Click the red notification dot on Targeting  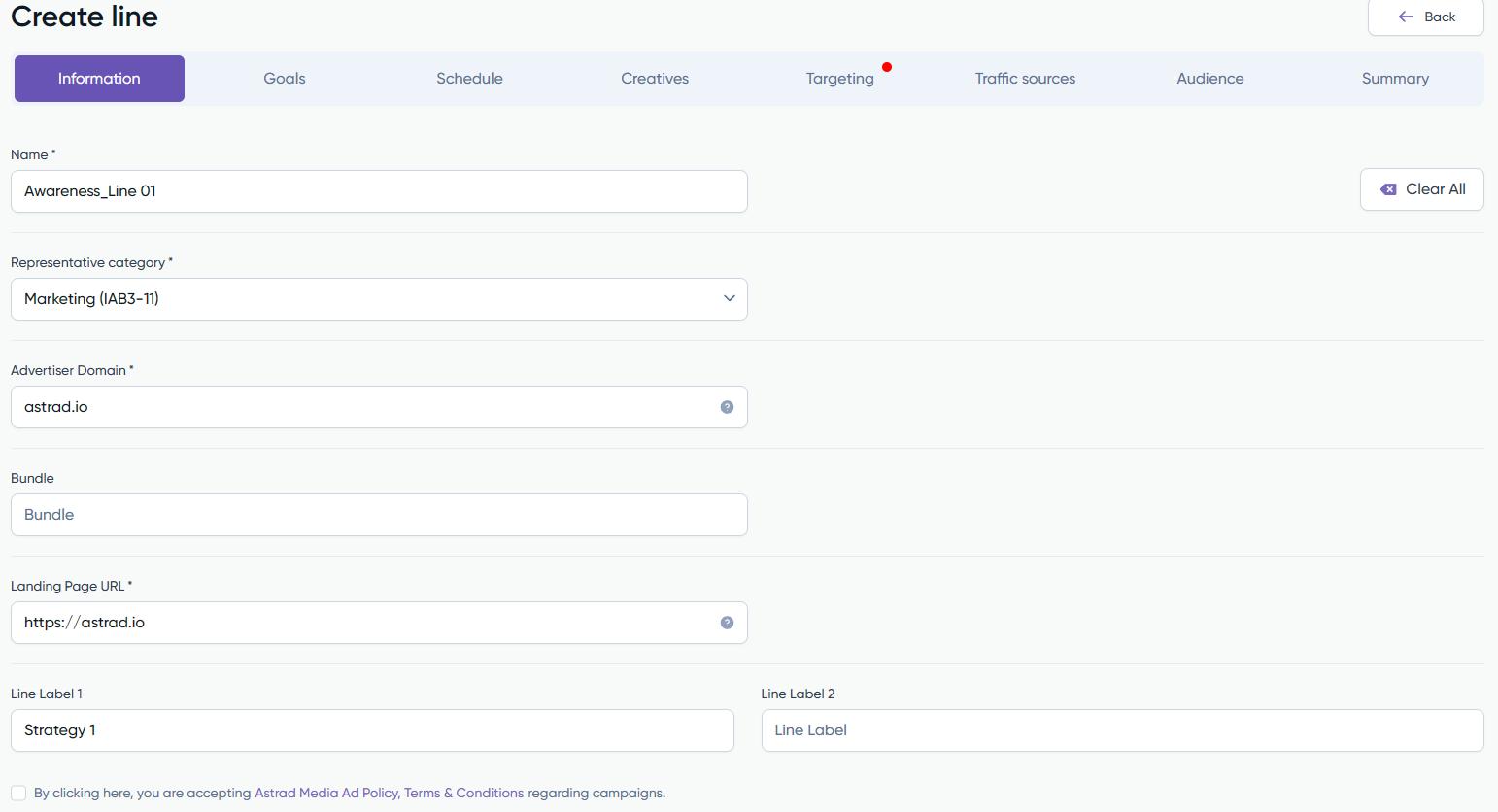pos(887,67)
